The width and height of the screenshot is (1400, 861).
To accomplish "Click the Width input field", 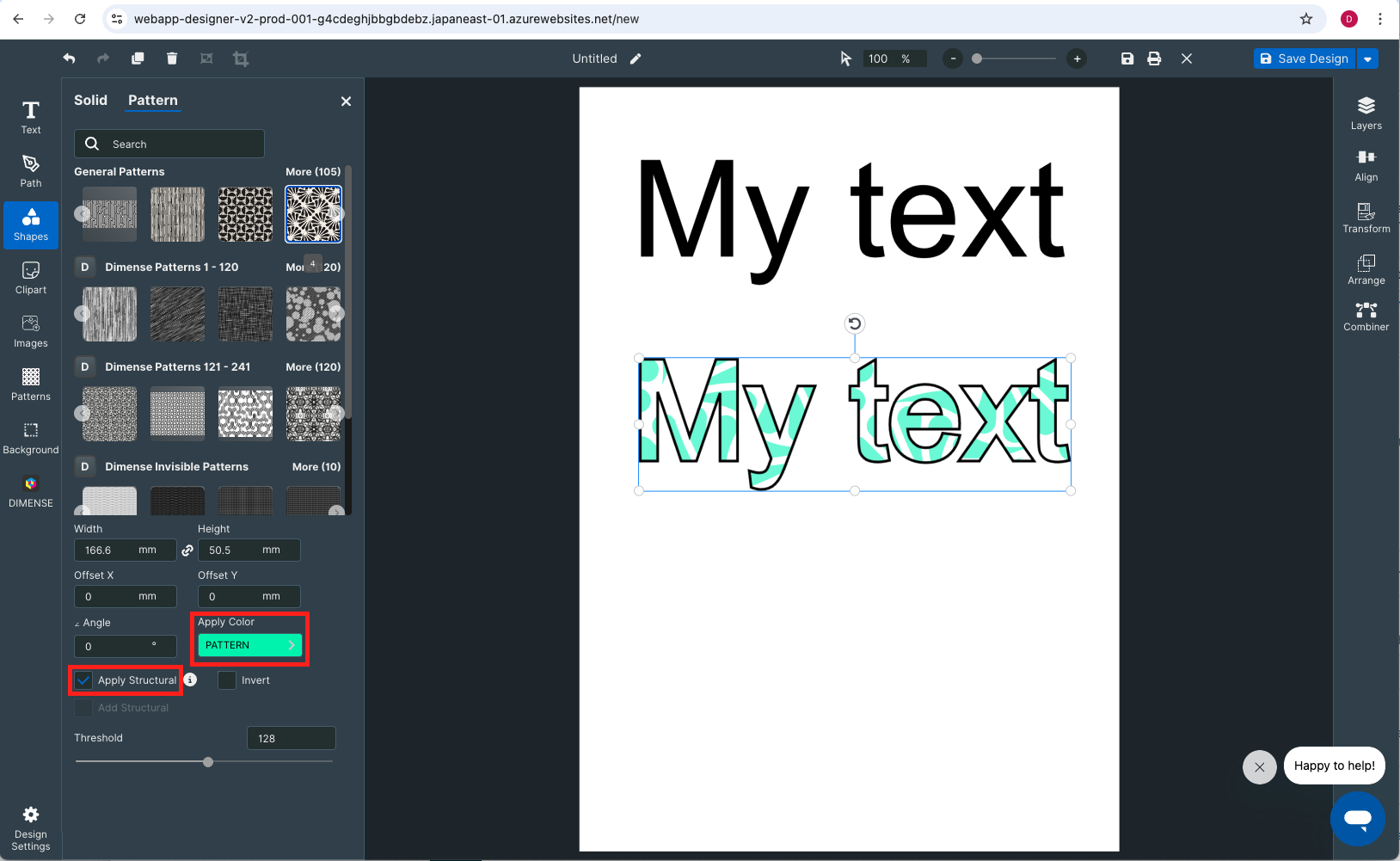I will tap(126, 550).
